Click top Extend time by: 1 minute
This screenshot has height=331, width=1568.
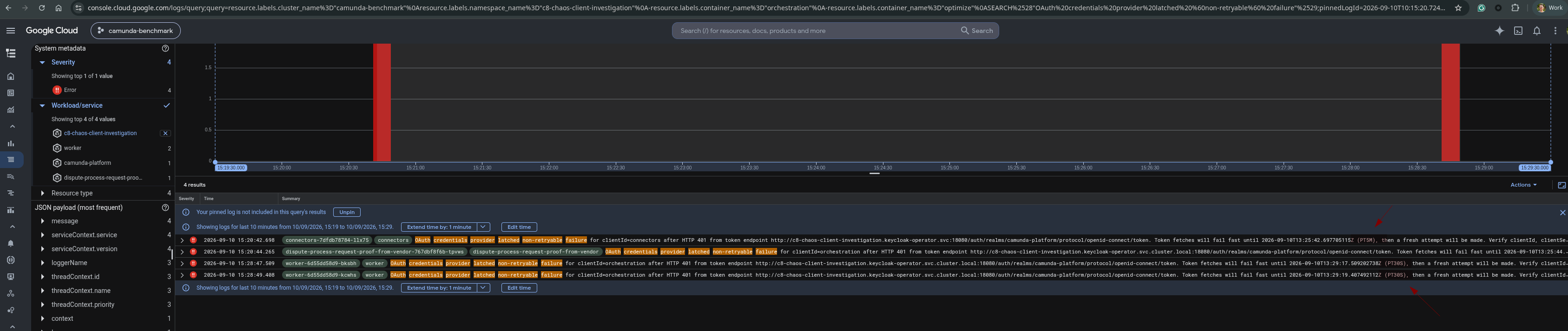click(439, 227)
